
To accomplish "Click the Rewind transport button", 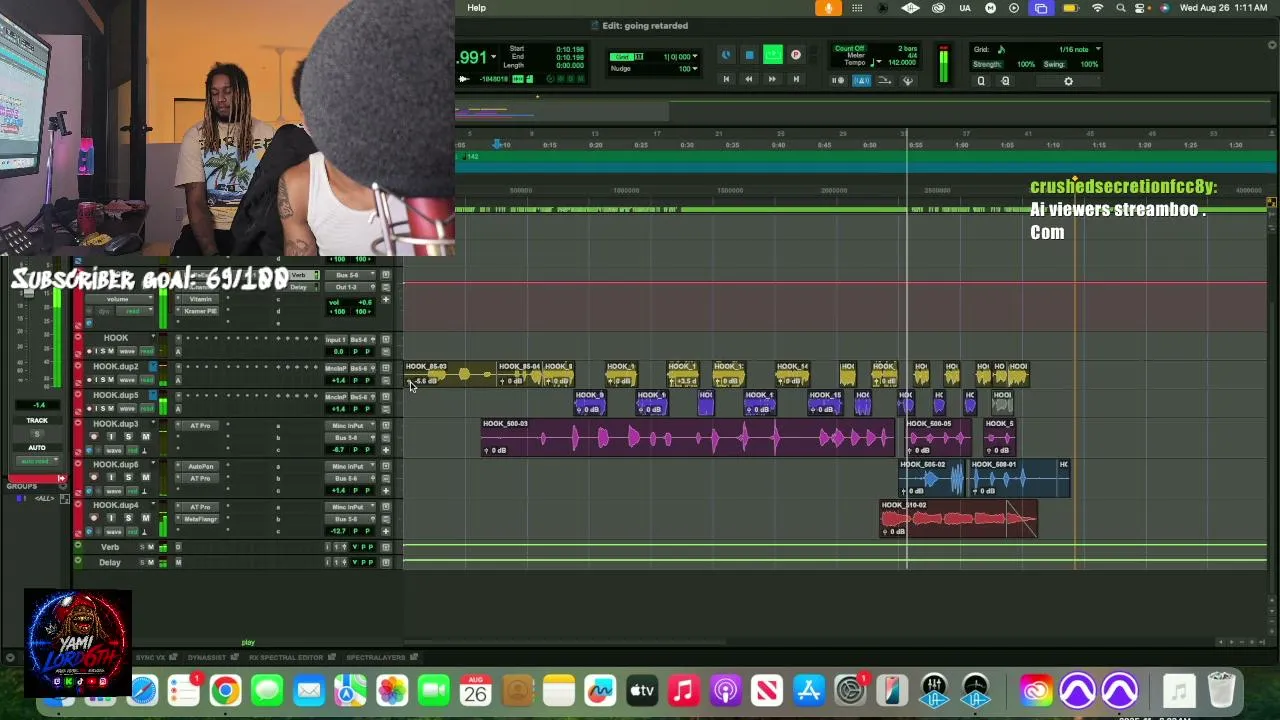I will pyautogui.click(x=748, y=79).
